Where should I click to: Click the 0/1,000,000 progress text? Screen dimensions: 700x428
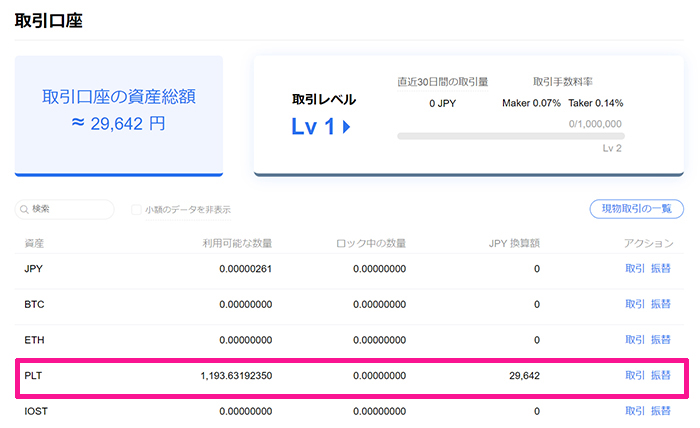[595, 124]
